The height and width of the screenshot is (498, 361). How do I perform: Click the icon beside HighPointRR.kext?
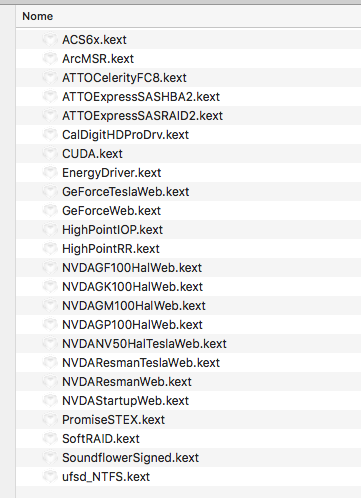point(50,248)
